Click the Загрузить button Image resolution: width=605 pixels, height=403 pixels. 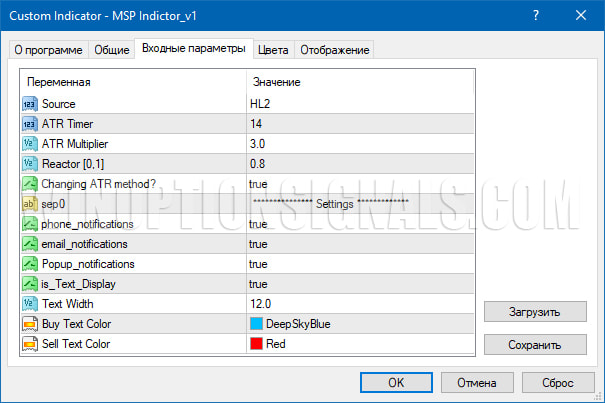pos(535,312)
